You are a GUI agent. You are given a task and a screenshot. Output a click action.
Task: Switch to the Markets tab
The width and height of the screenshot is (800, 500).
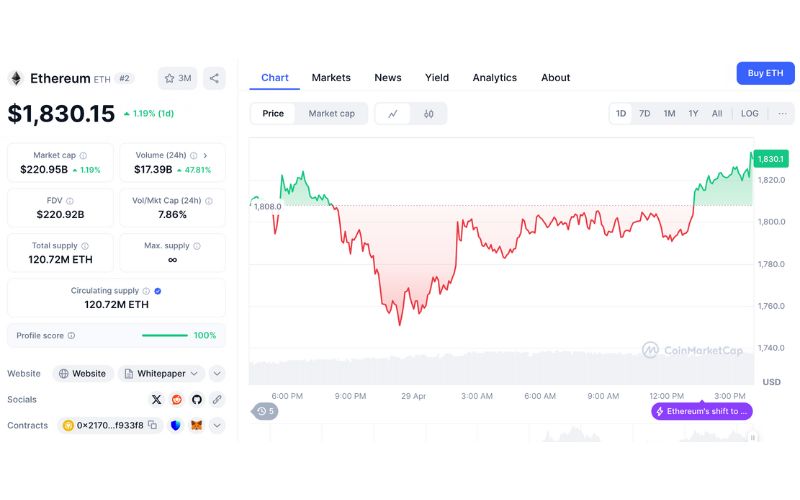pyautogui.click(x=331, y=78)
